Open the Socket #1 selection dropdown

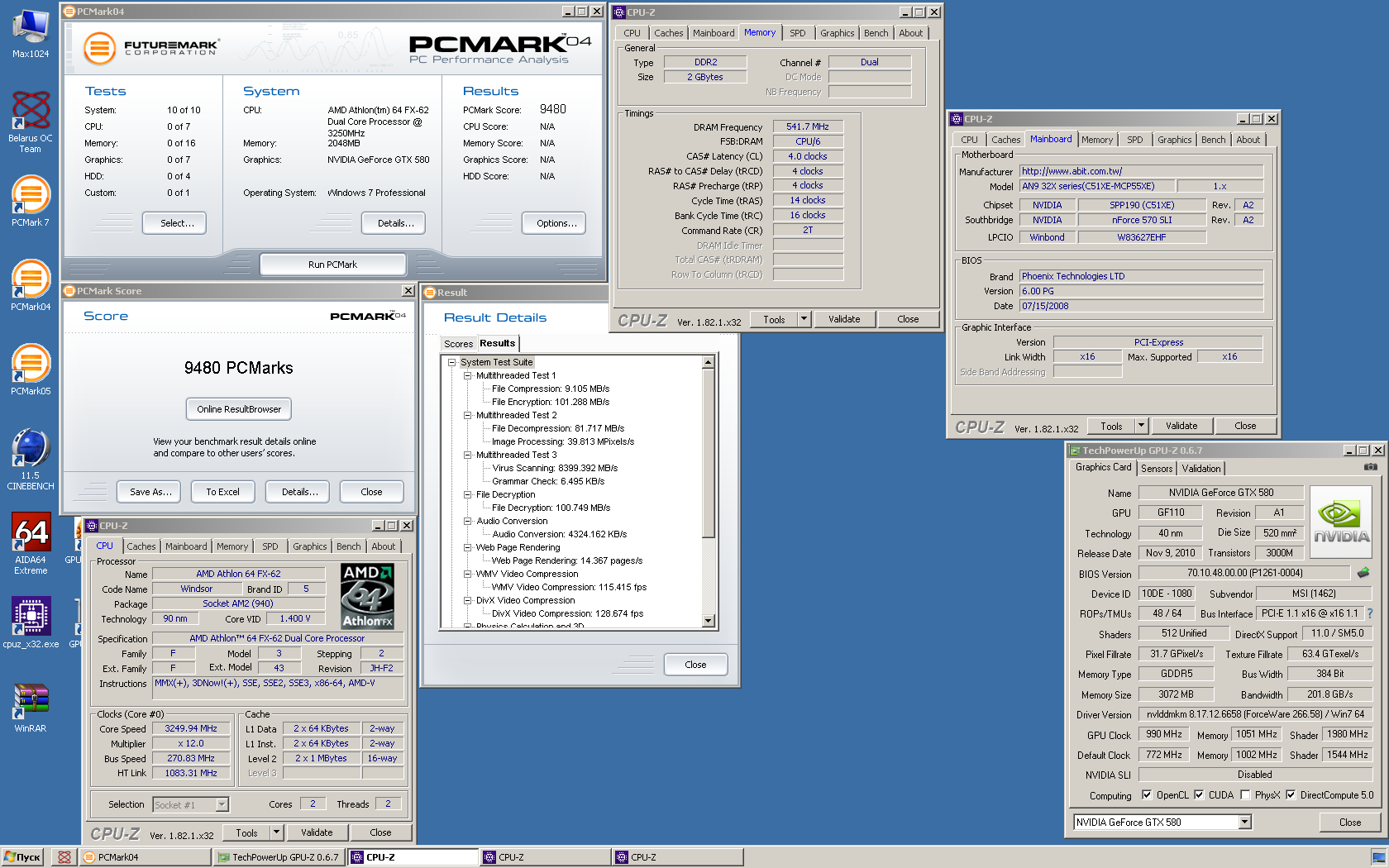222,804
